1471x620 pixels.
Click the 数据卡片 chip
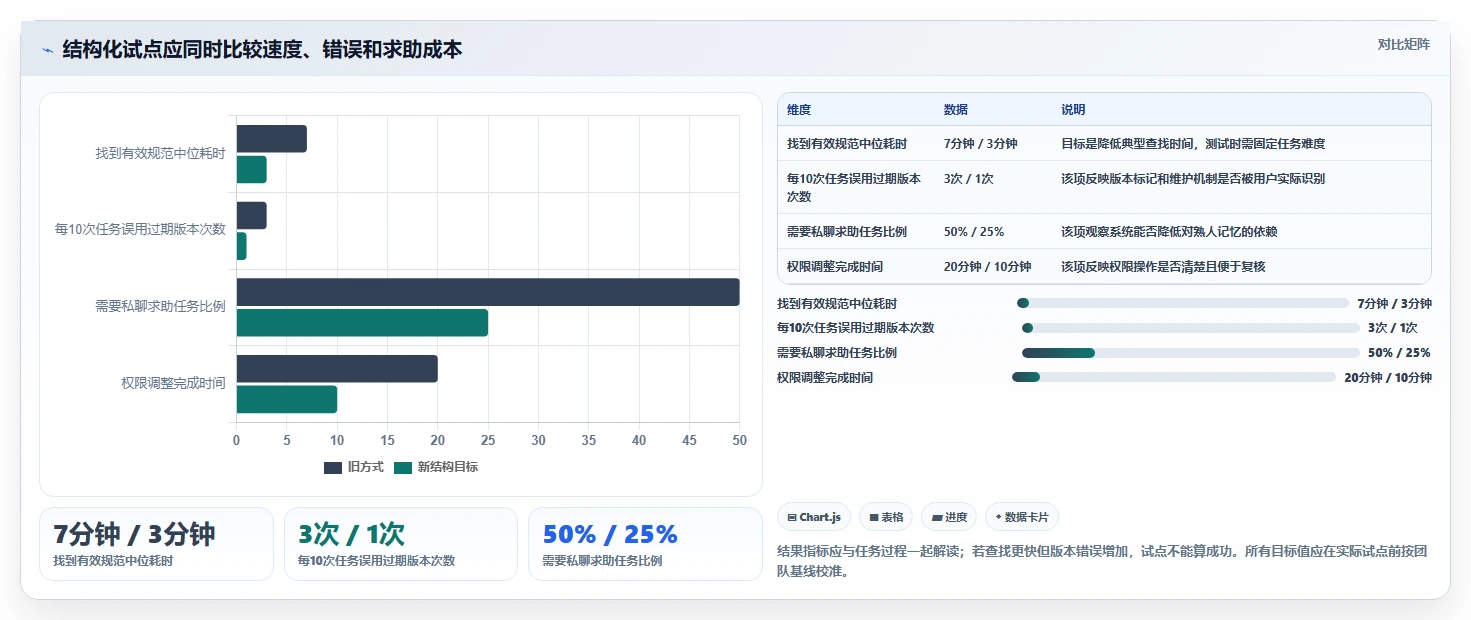click(x=1022, y=517)
